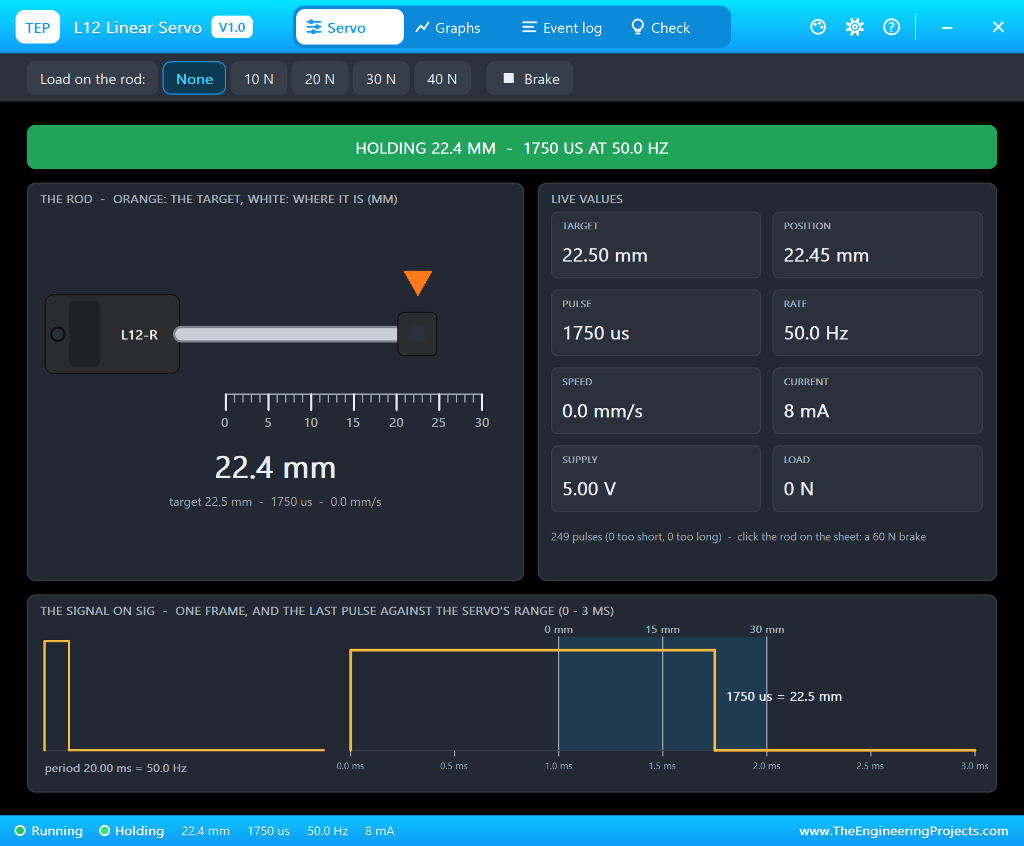Set rod load to 10 N

pos(259,78)
